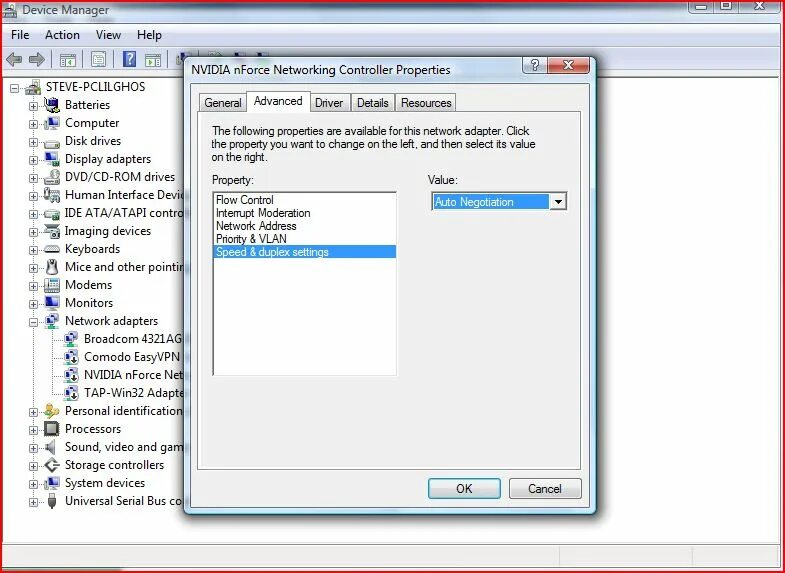Click the dialog's context help question mark button
Image resolution: width=785 pixels, height=573 pixels.
click(535, 65)
